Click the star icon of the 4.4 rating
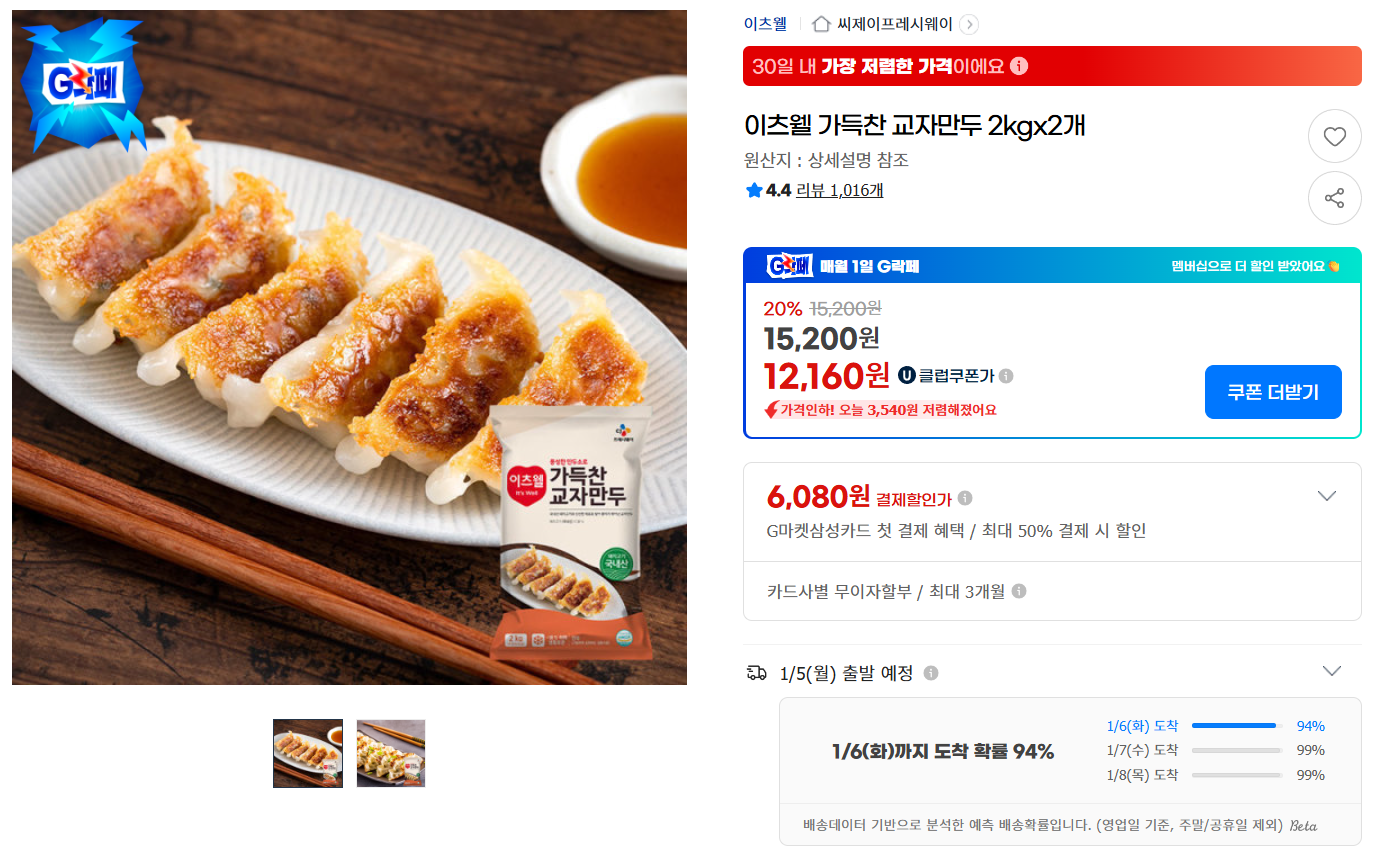The width and height of the screenshot is (1378, 858). (x=752, y=190)
